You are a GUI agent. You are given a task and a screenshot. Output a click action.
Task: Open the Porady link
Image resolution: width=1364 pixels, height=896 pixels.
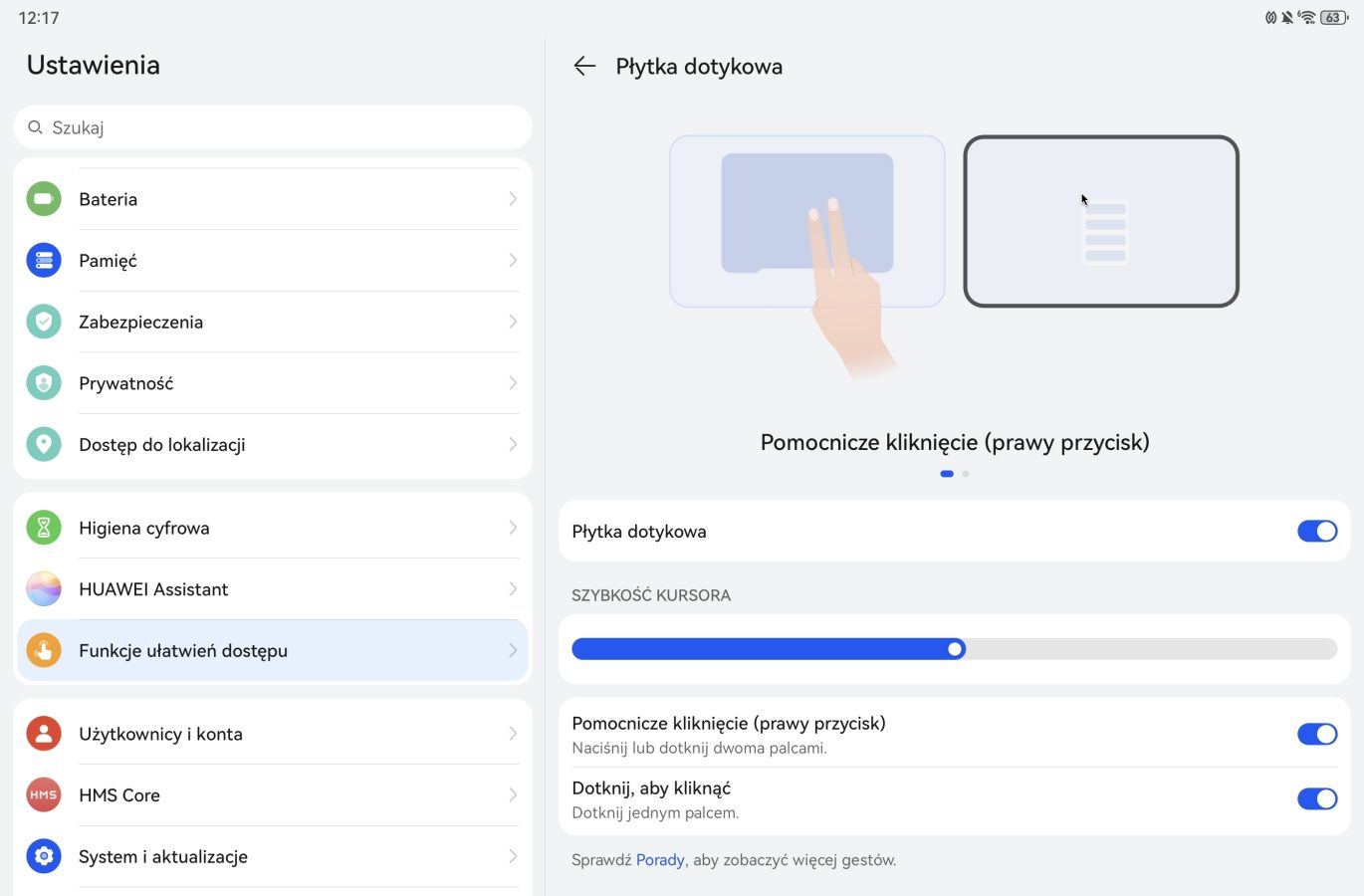[660, 860]
